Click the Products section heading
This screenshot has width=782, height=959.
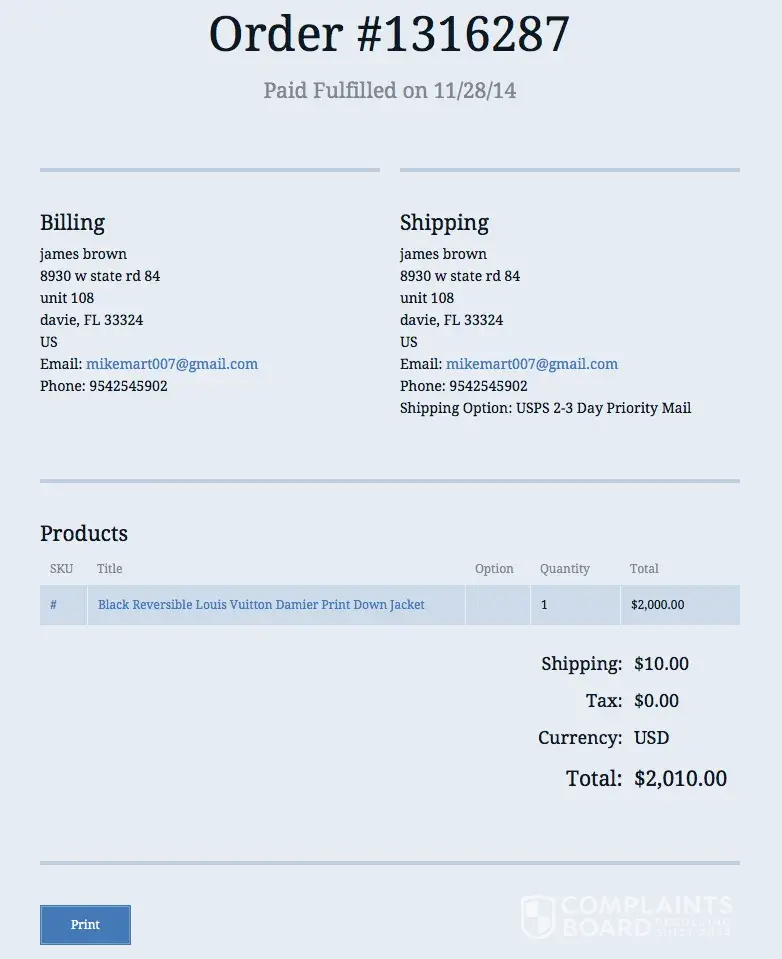pyautogui.click(x=84, y=533)
